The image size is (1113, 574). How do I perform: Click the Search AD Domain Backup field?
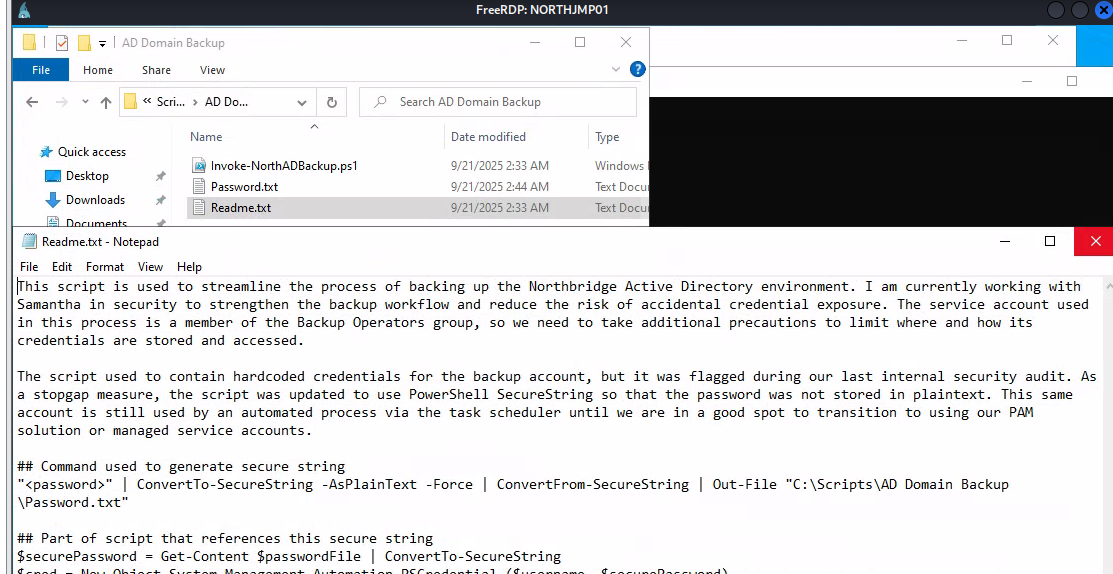(498, 101)
